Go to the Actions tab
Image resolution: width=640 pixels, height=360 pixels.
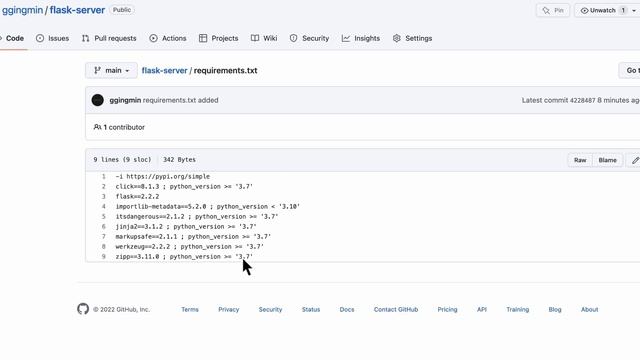click(x=168, y=38)
